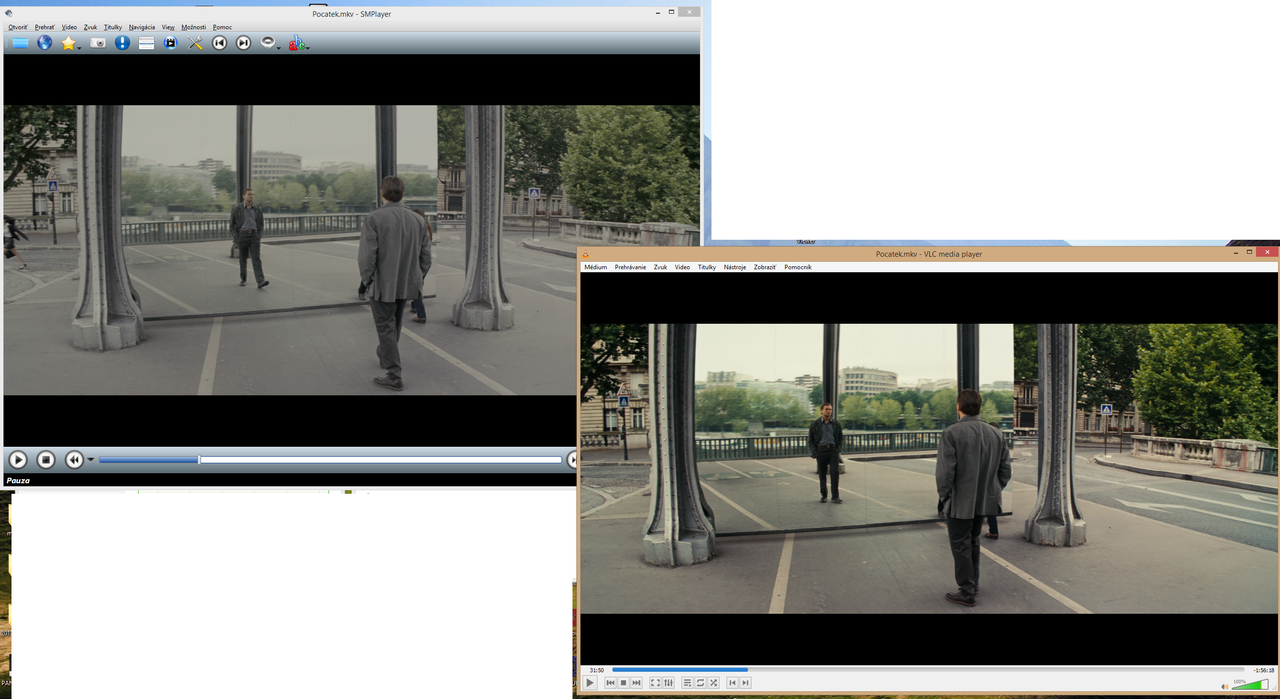This screenshot has height=699, width=1280.
Task: Stop playback in SMPlayer
Action: click(46, 460)
